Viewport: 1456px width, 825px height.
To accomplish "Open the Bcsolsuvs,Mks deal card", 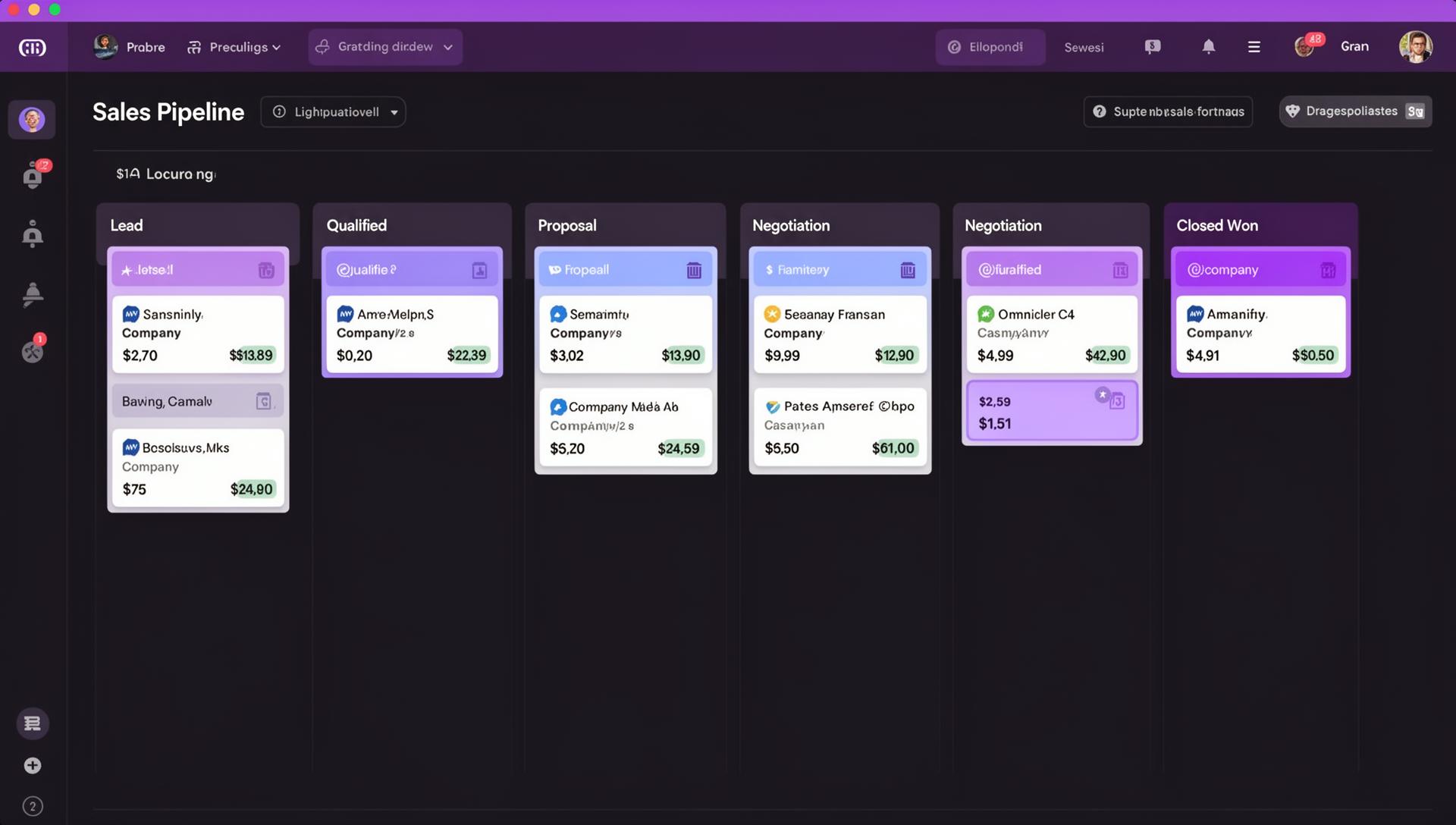I will 198,468.
